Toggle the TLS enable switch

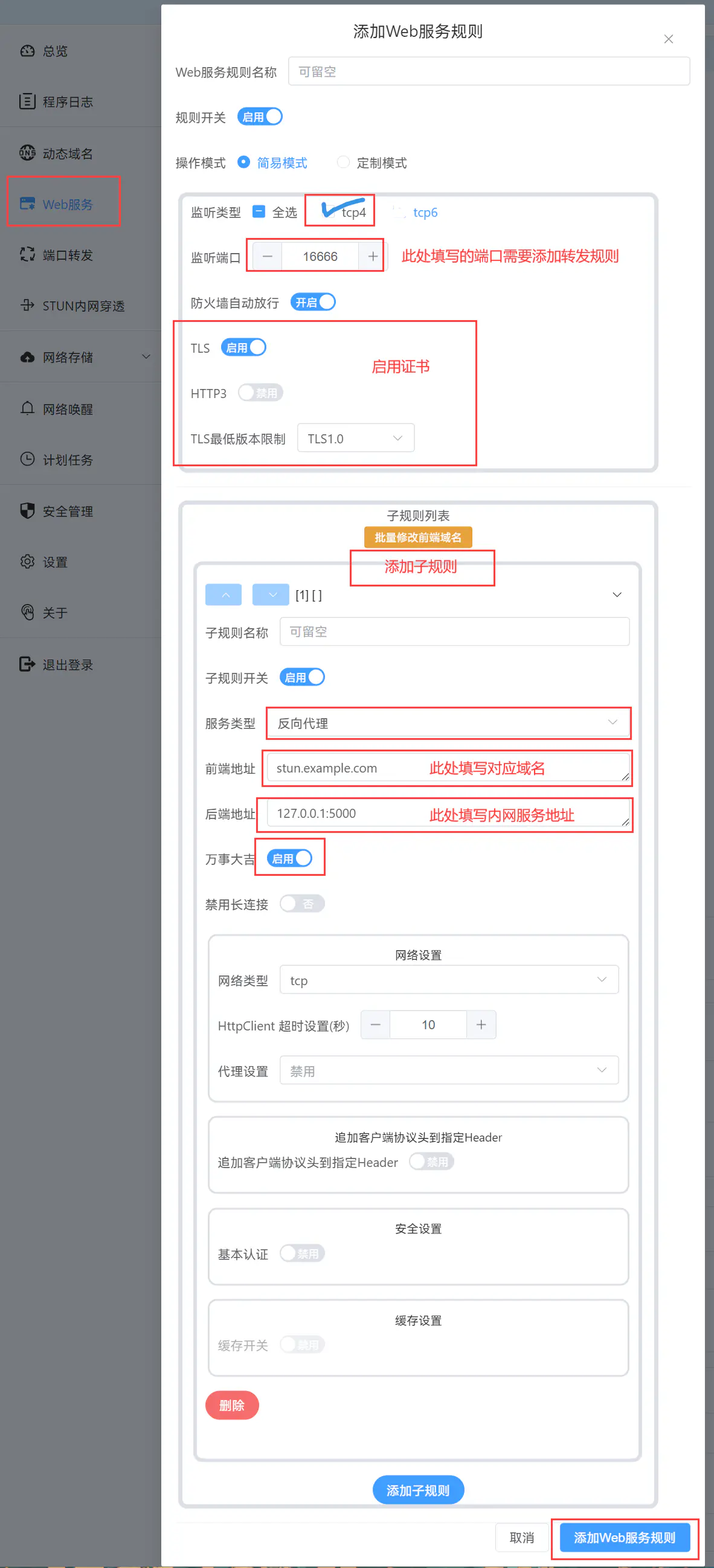point(243,347)
